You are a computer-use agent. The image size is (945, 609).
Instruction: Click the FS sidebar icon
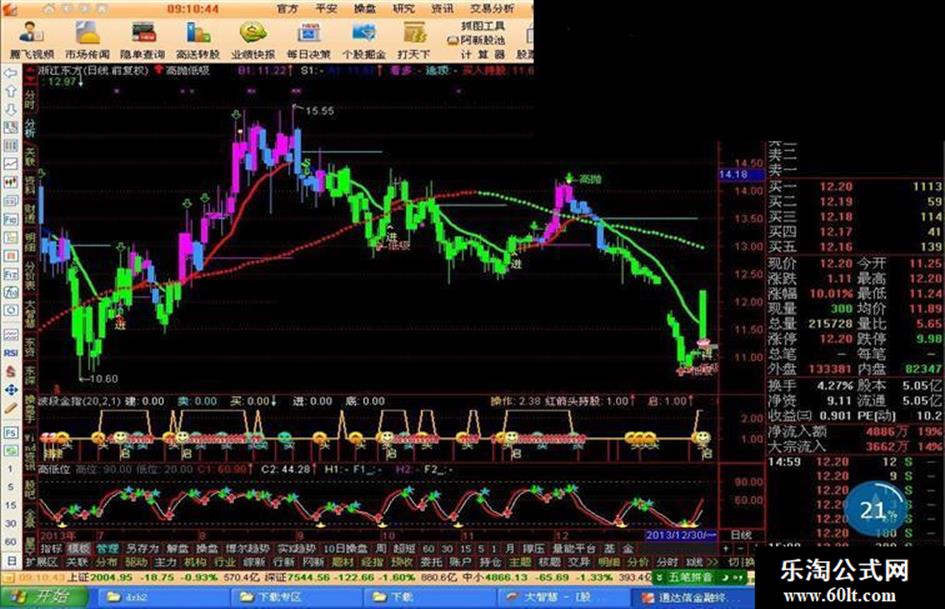tap(11, 432)
